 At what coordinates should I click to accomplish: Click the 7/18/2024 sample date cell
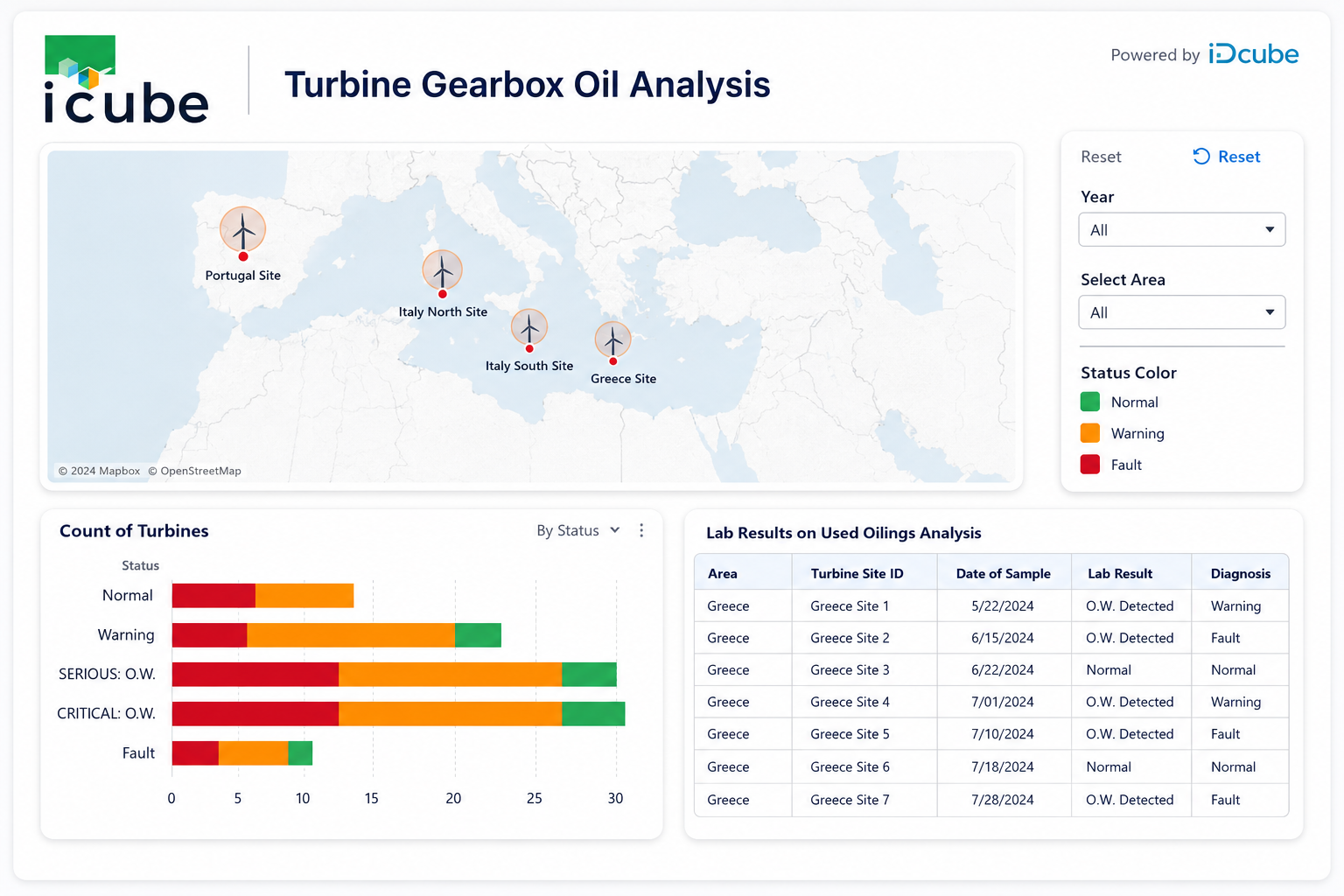coord(1004,766)
